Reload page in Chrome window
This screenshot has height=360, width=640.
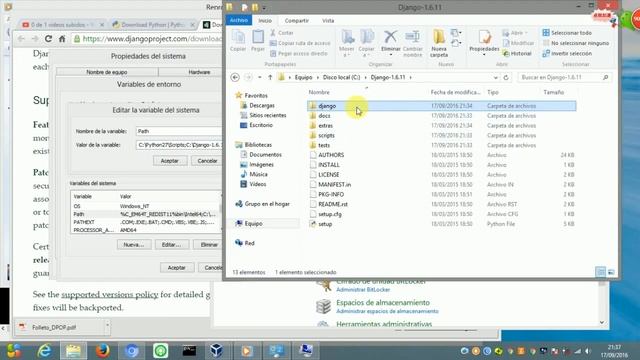pos(48,39)
